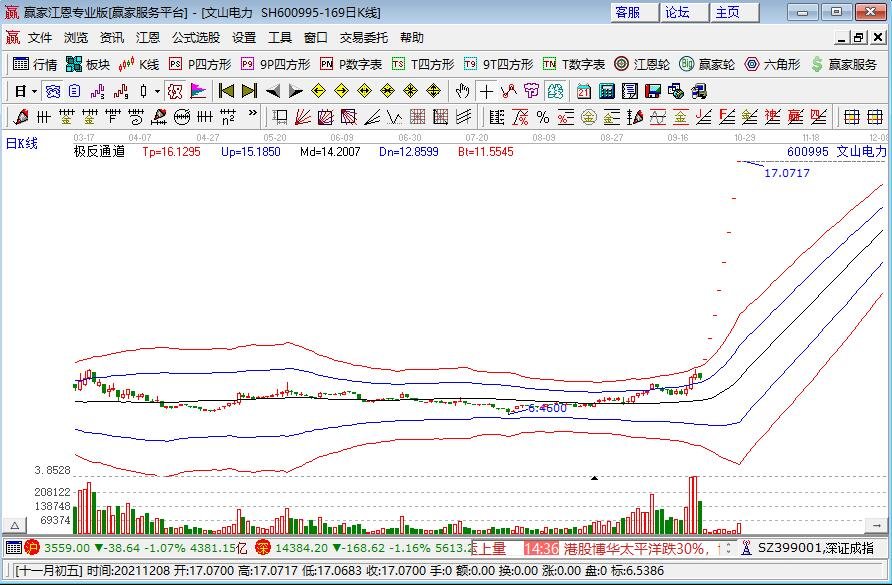Viewport: 892px width, 585px height.
Task: Open the 江恩轮 Gann wheel tool
Action: (642, 64)
